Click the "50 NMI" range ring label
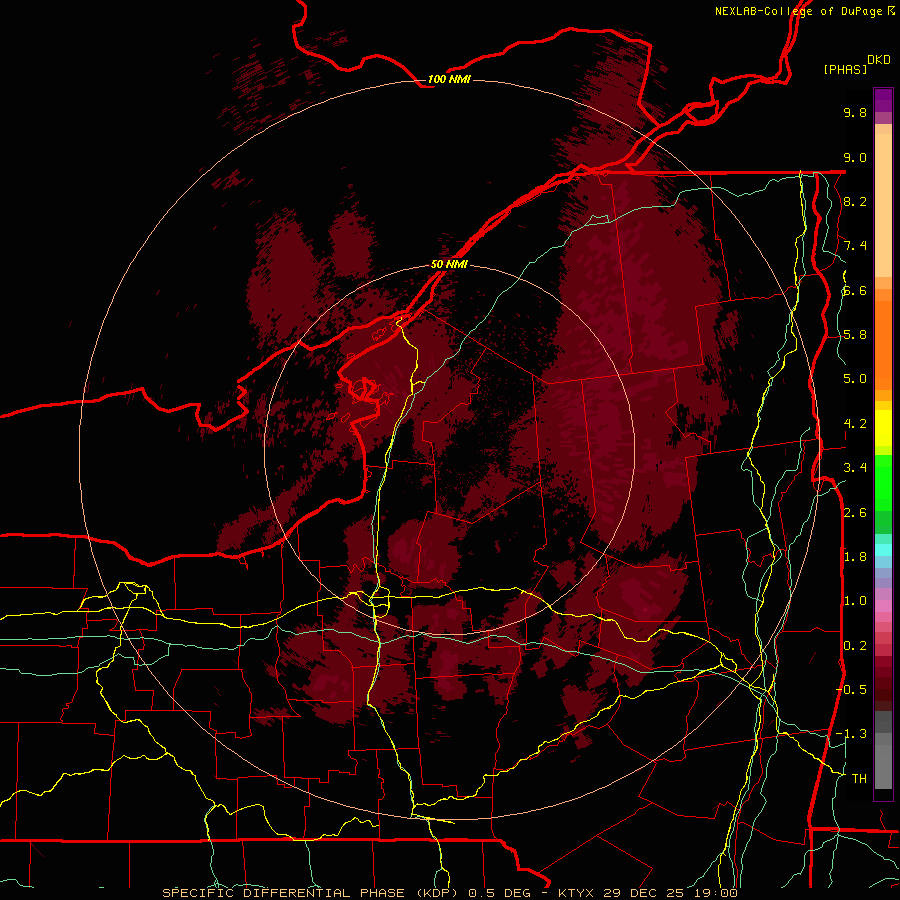 pyautogui.click(x=449, y=264)
